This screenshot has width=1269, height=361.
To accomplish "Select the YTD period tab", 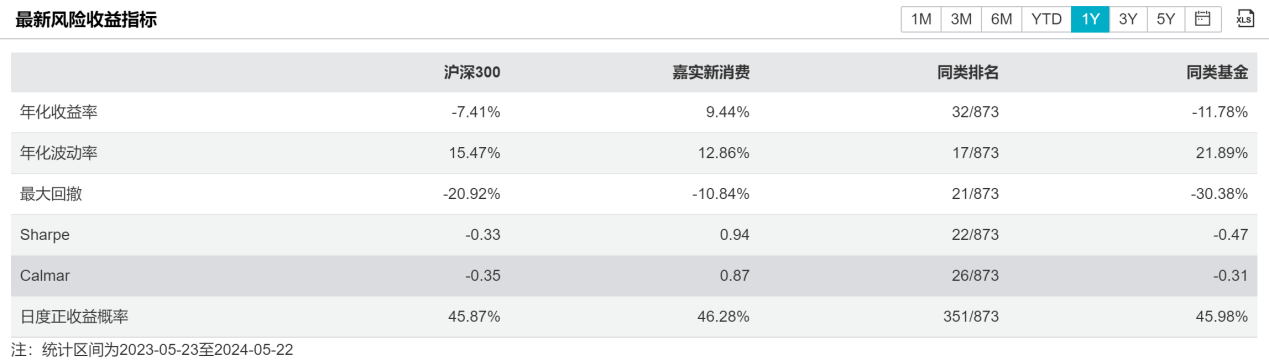I will tap(1046, 19).
